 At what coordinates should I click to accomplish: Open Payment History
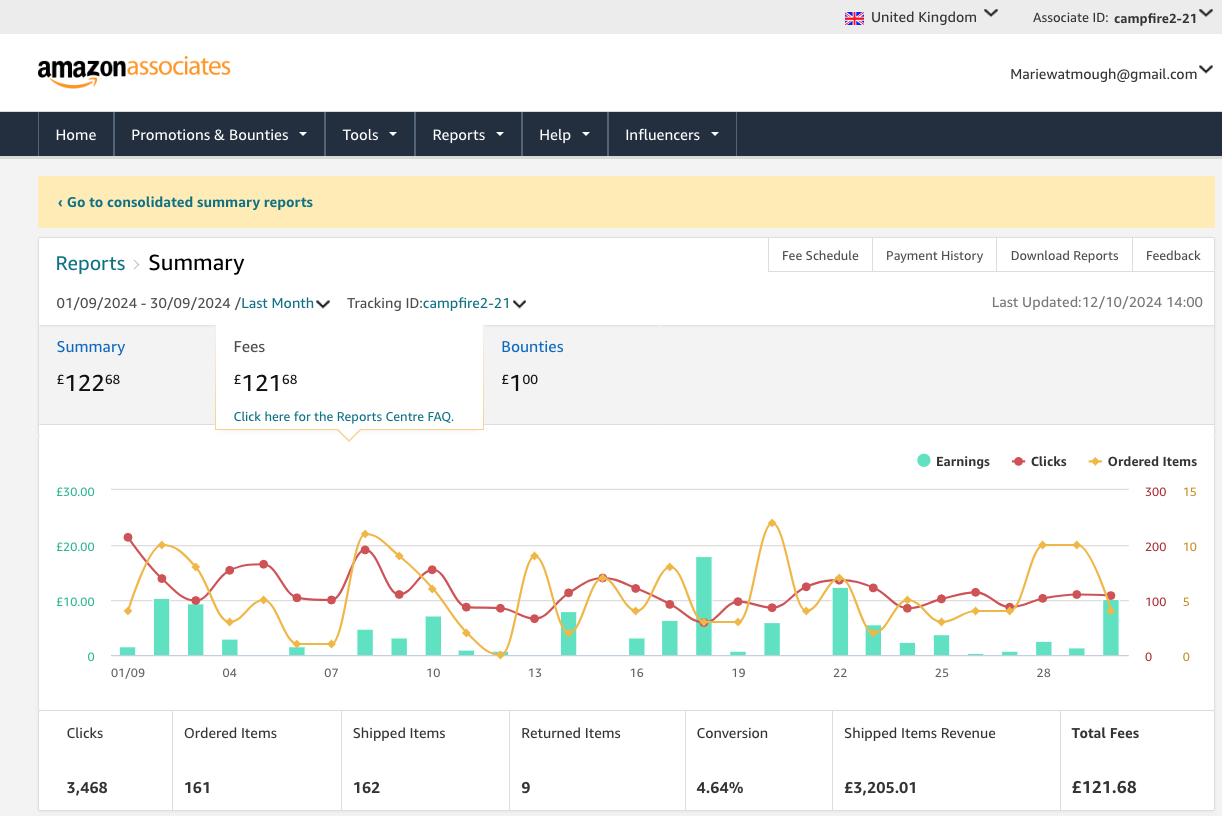tap(934, 255)
